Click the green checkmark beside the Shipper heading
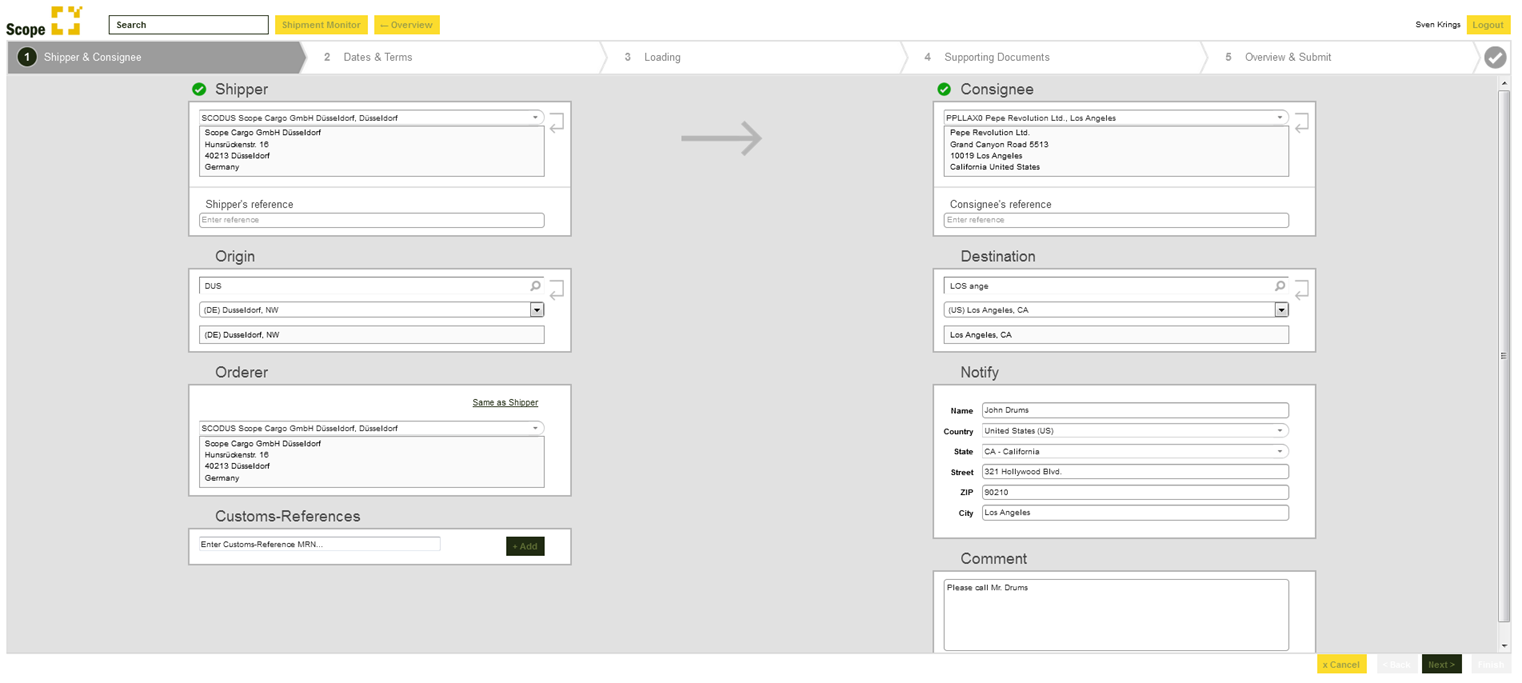This screenshot has width=1522, height=683. pyautogui.click(x=199, y=89)
